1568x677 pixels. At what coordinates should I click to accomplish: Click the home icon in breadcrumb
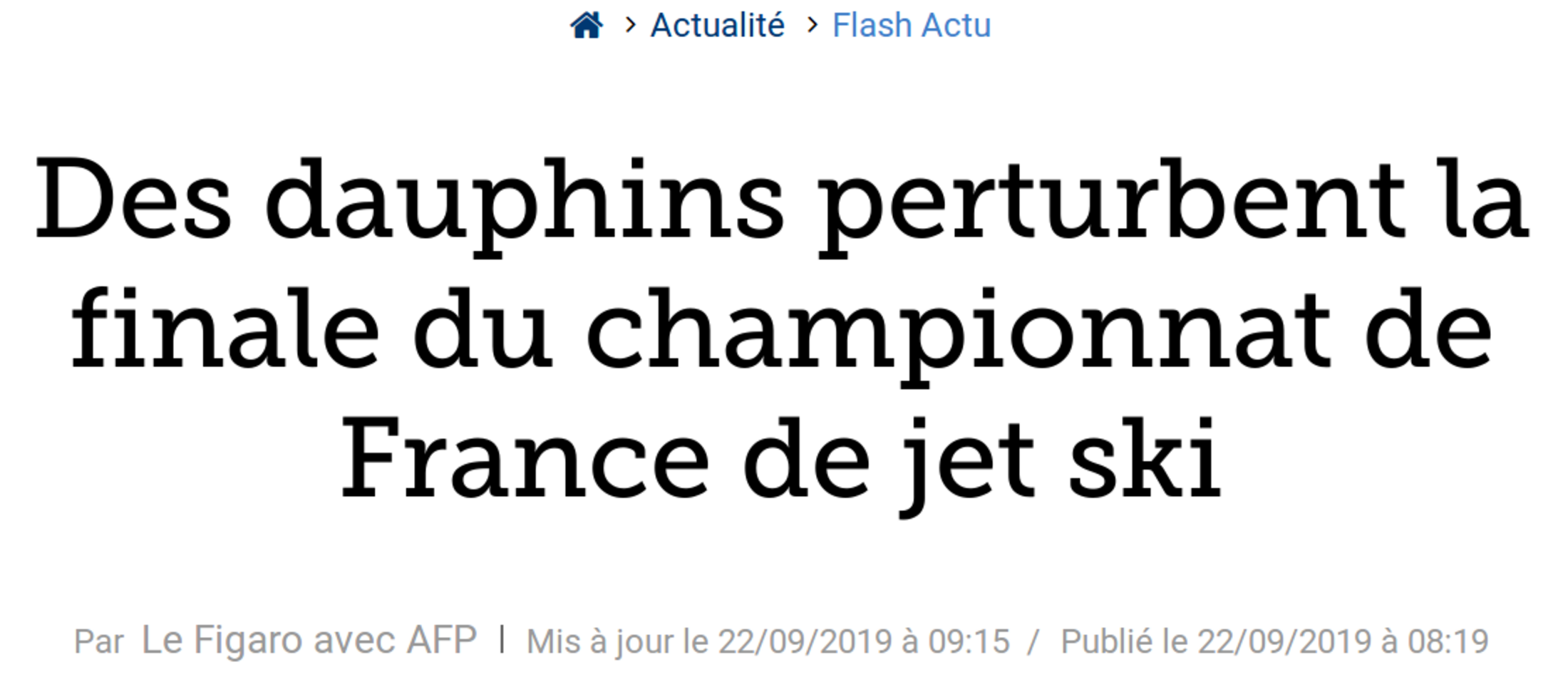[586, 26]
